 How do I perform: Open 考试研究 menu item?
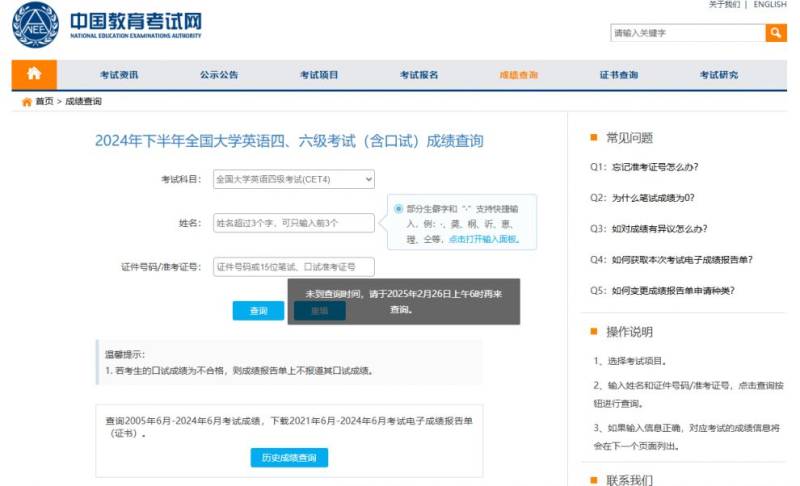(718, 75)
